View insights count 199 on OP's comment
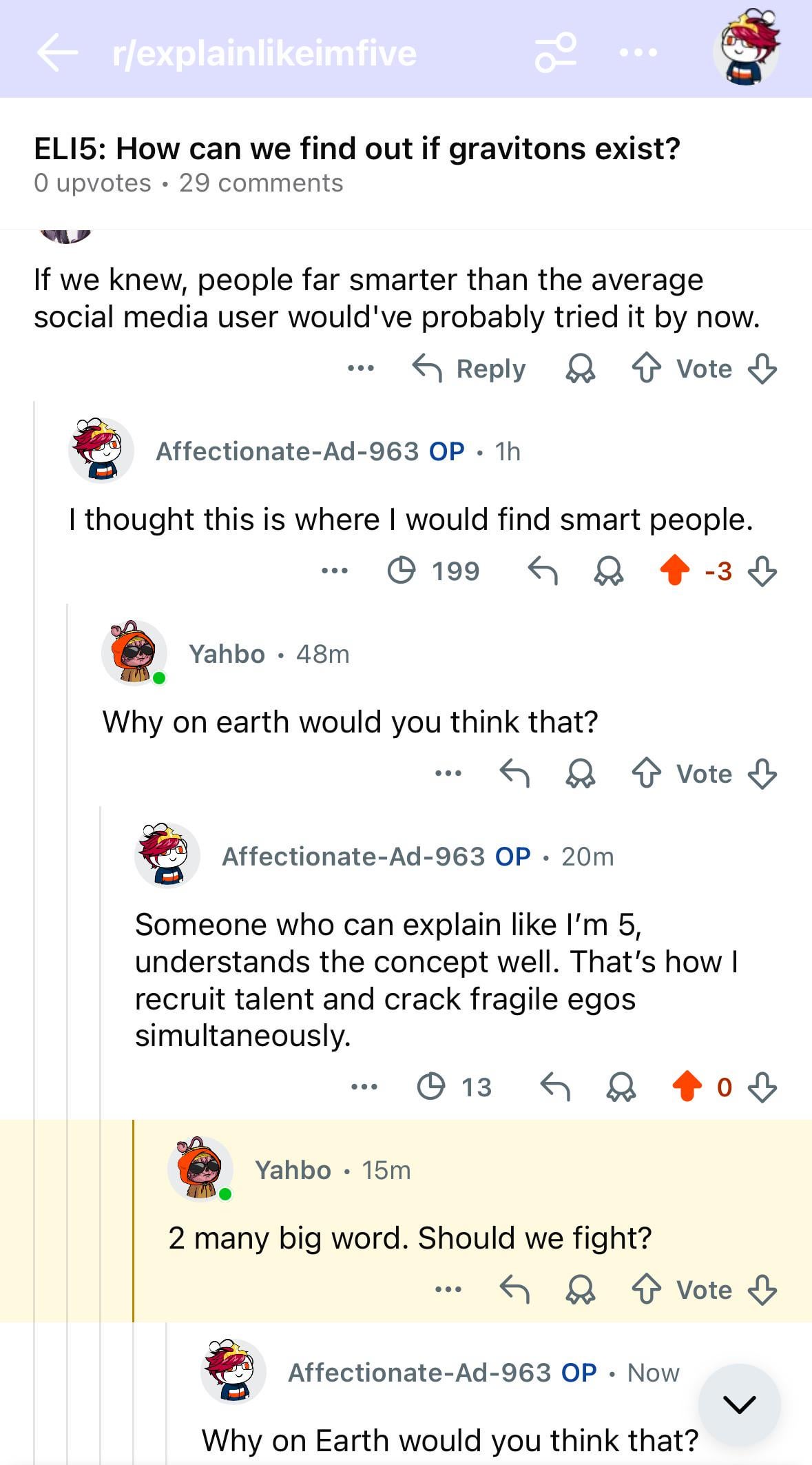Image resolution: width=812 pixels, height=1465 pixels. point(434,571)
